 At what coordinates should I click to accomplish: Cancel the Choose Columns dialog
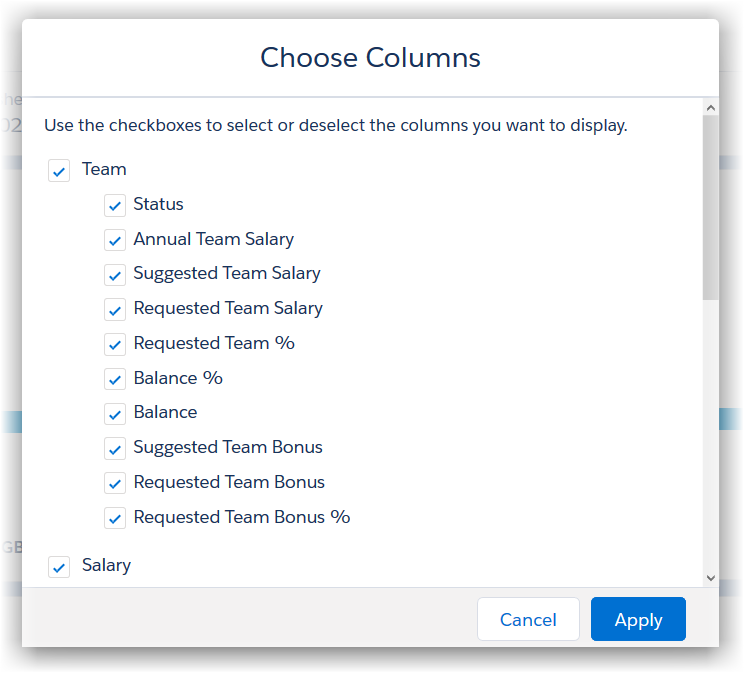tap(528, 620)
